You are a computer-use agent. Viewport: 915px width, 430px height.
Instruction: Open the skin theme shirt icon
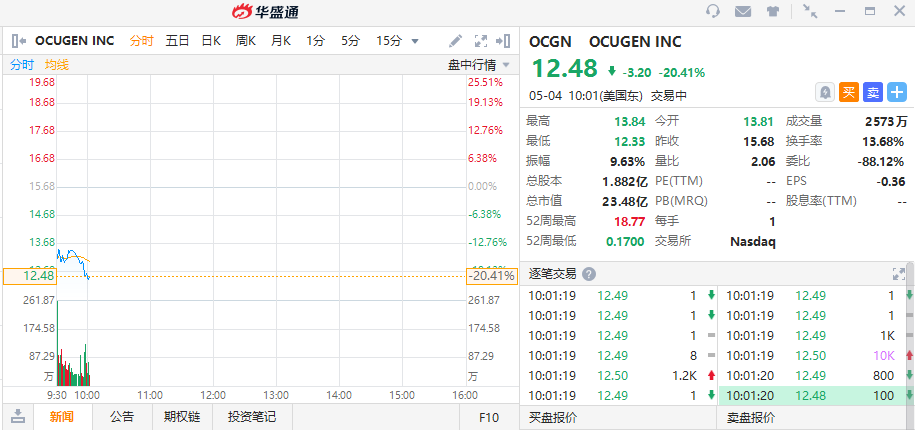773,12
